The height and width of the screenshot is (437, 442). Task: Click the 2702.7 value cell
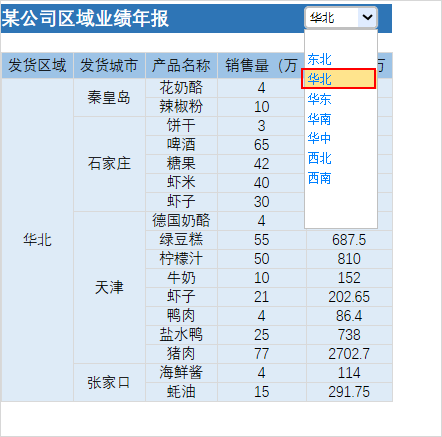click(x=349, y=354)
